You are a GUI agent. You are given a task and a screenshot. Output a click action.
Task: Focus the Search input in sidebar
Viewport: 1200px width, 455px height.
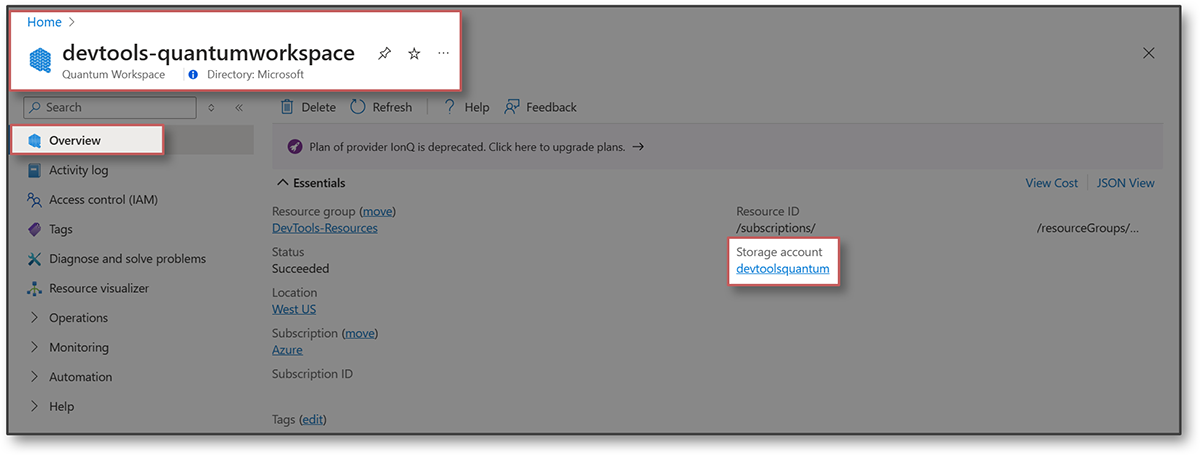pyautogui.click(x=110, y=107)
